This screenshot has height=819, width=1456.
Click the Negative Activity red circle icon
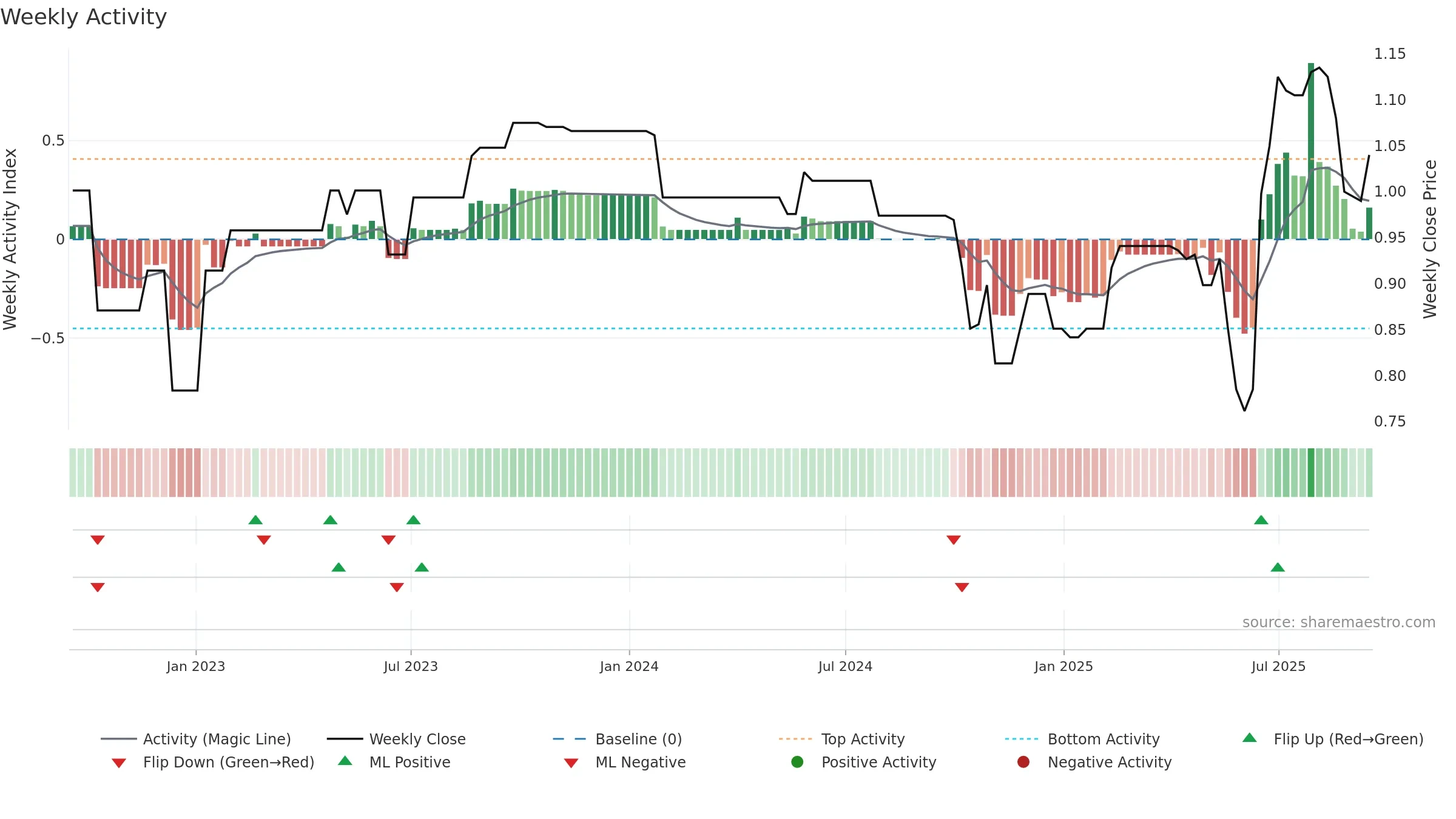1023,762
